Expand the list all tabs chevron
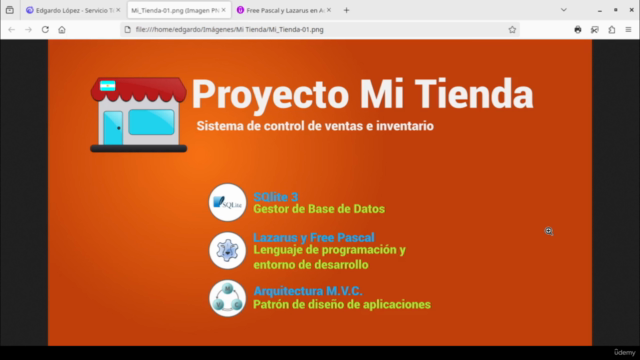640x360 pixels. point(564,10)
